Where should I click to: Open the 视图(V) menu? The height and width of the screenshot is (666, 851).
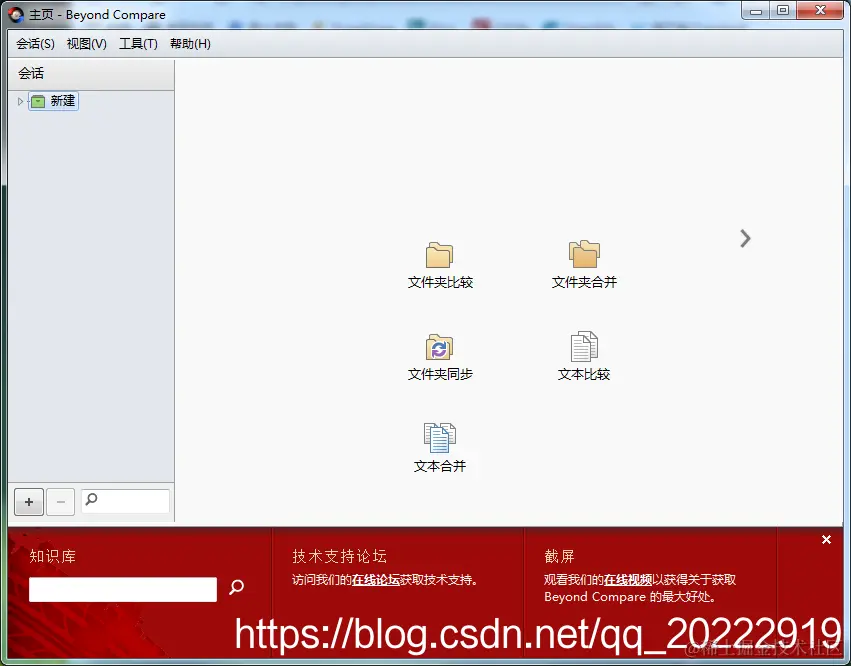coord(87,44)
